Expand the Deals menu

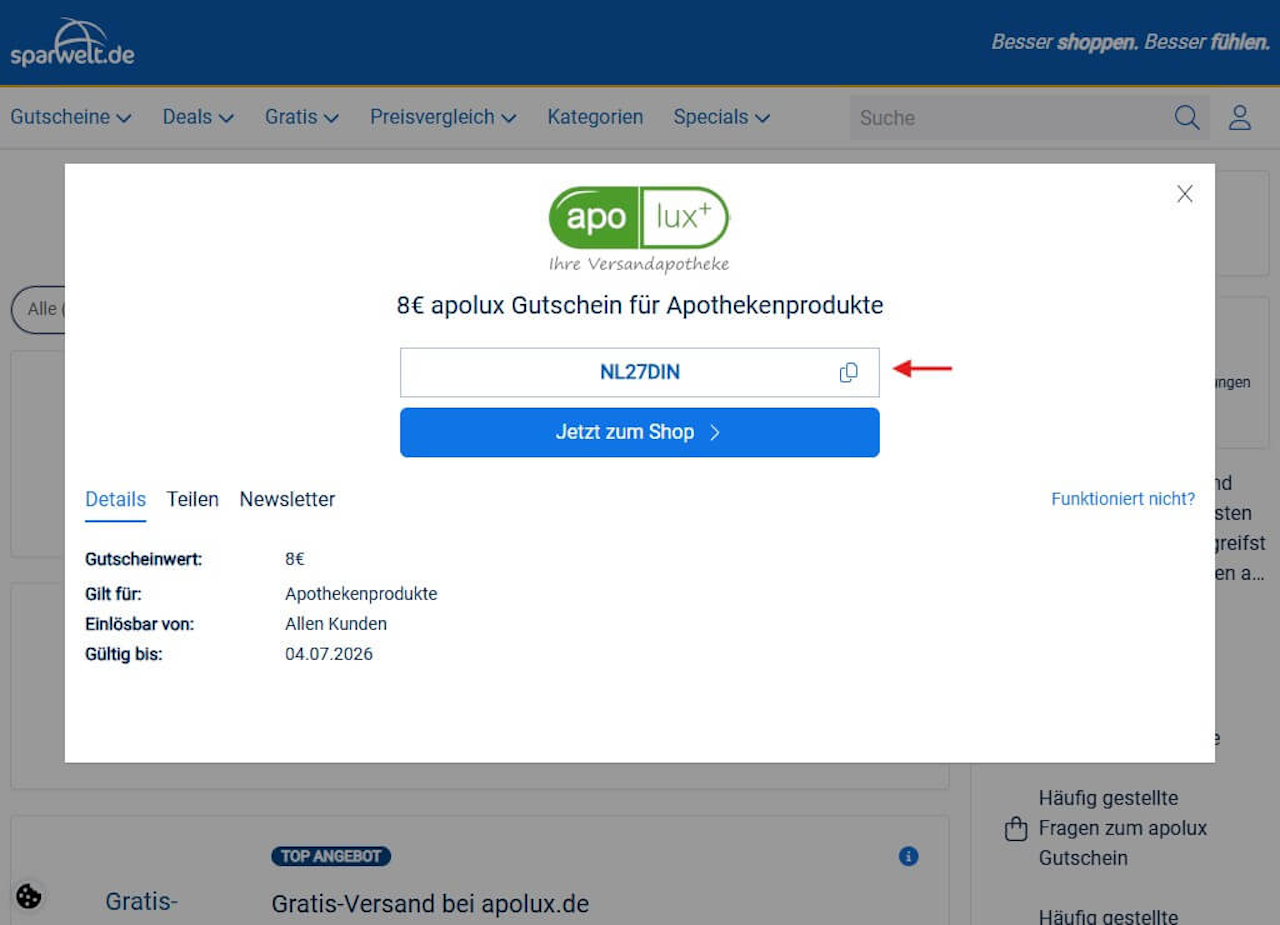[x=198, y=117]
